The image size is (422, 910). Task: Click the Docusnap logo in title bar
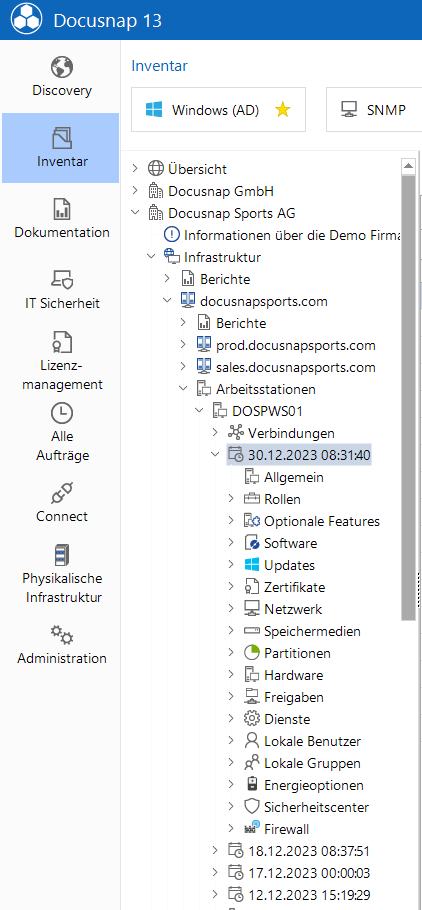27,20
